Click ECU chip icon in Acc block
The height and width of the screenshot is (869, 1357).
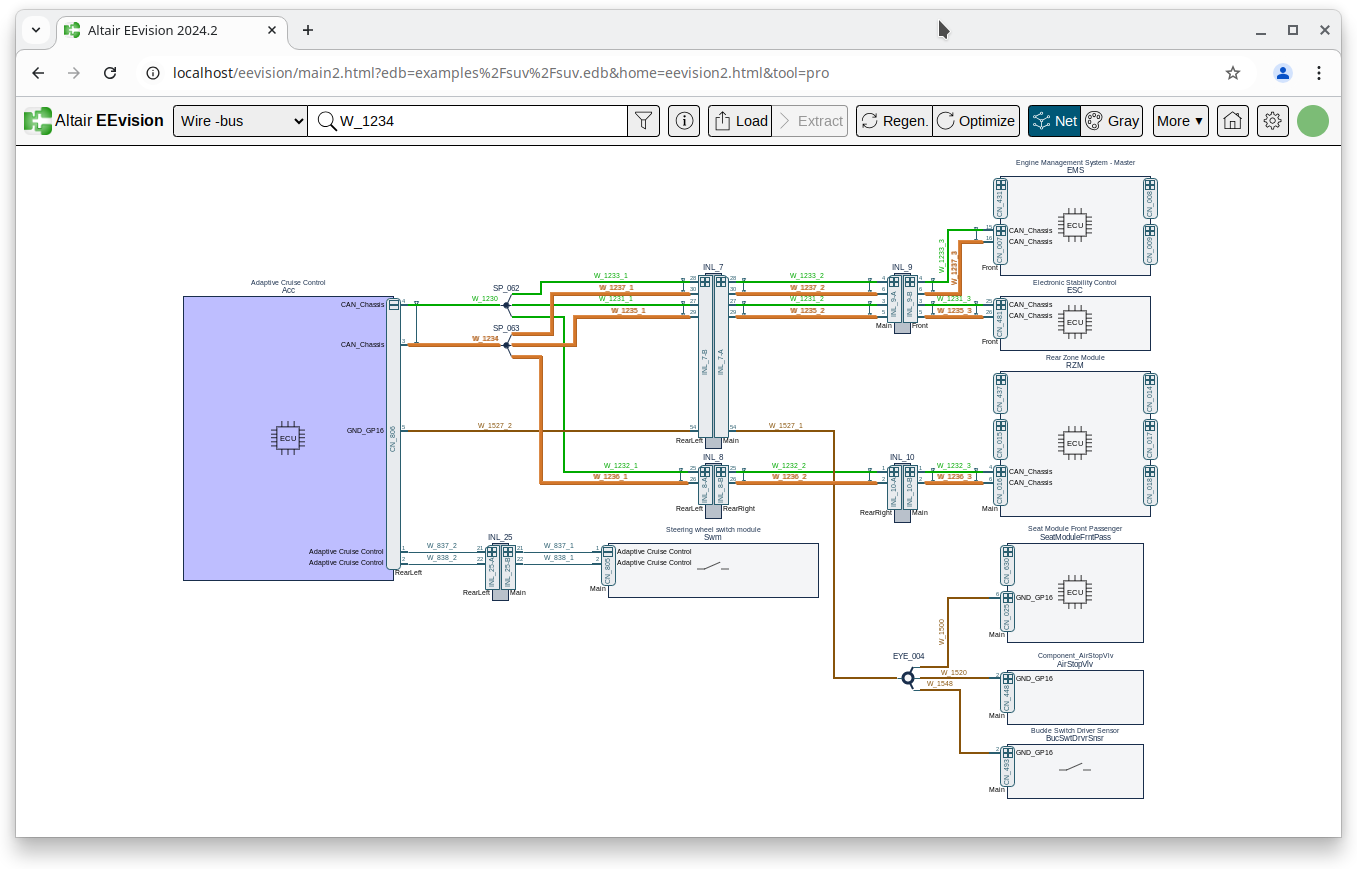pos(288,438)
